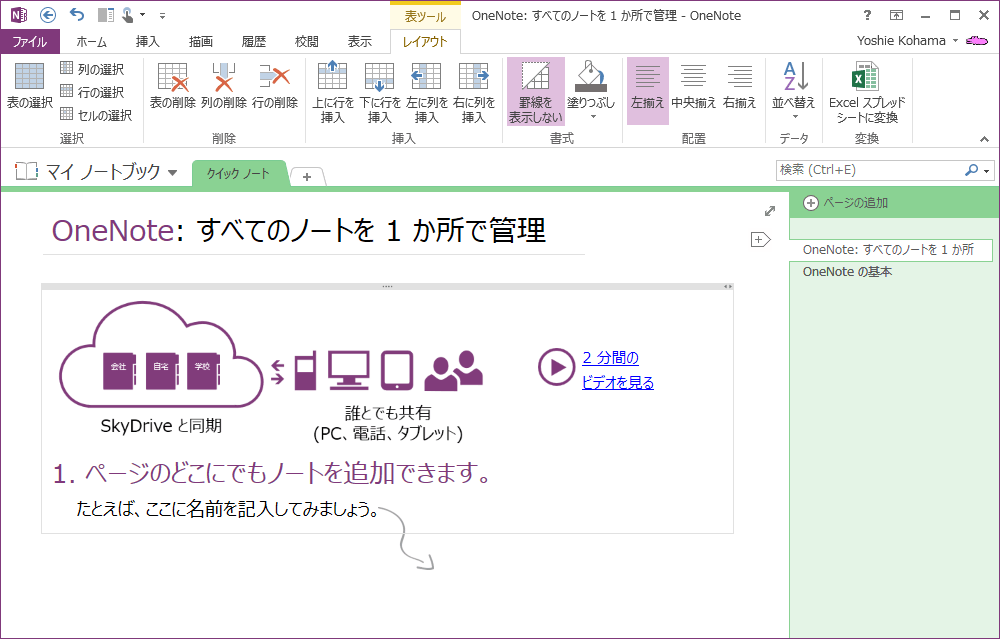Click the OneNote application icon

coord(18,15)
